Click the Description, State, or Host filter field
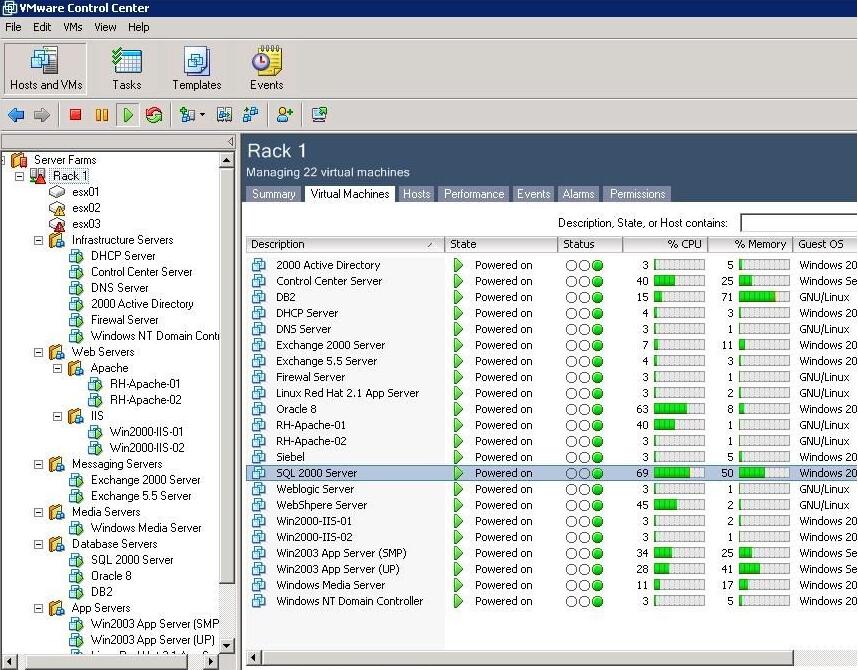 tap(799, 223)
